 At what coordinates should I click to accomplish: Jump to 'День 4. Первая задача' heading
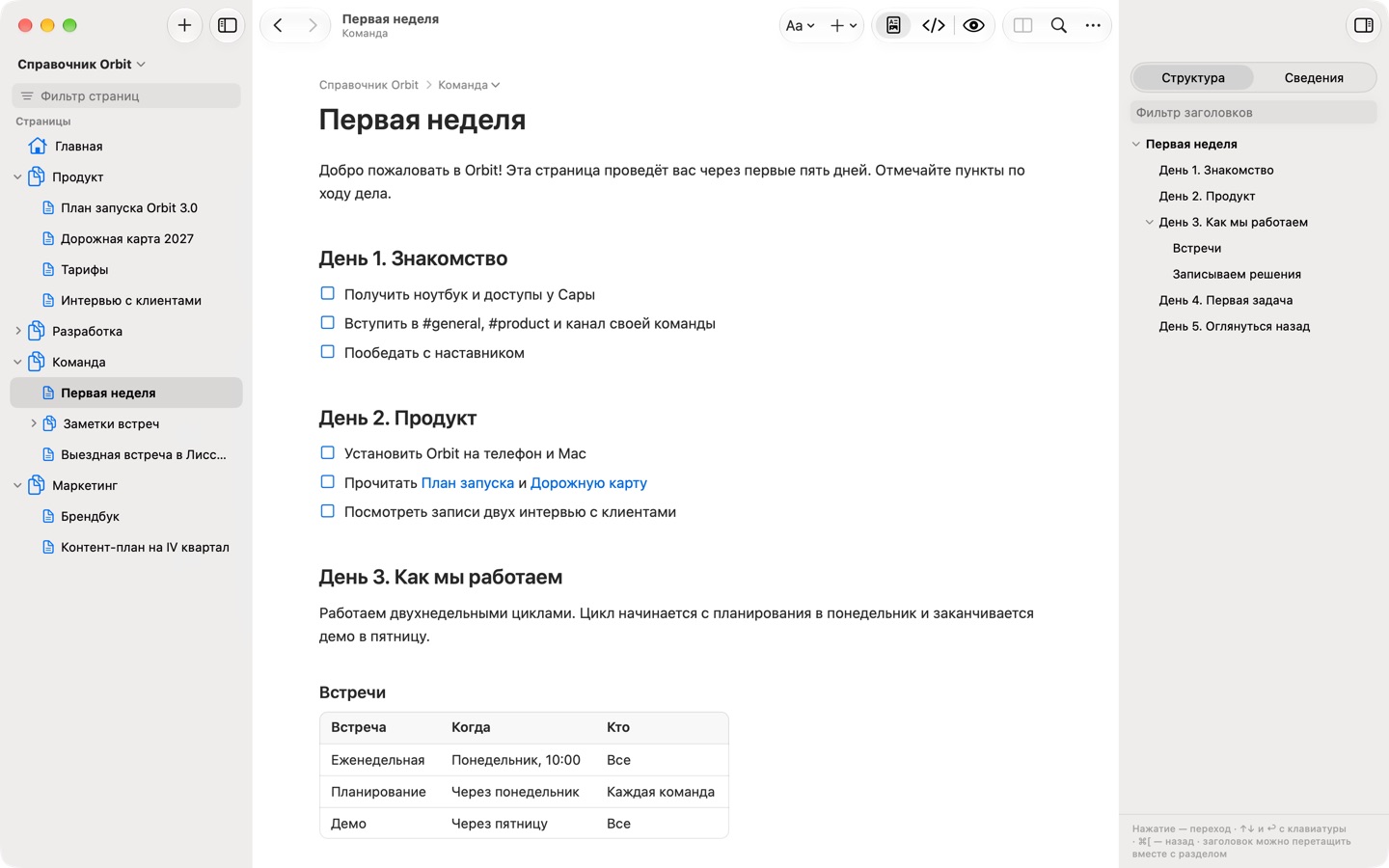pyautogui.click(x=1225, y=300)
